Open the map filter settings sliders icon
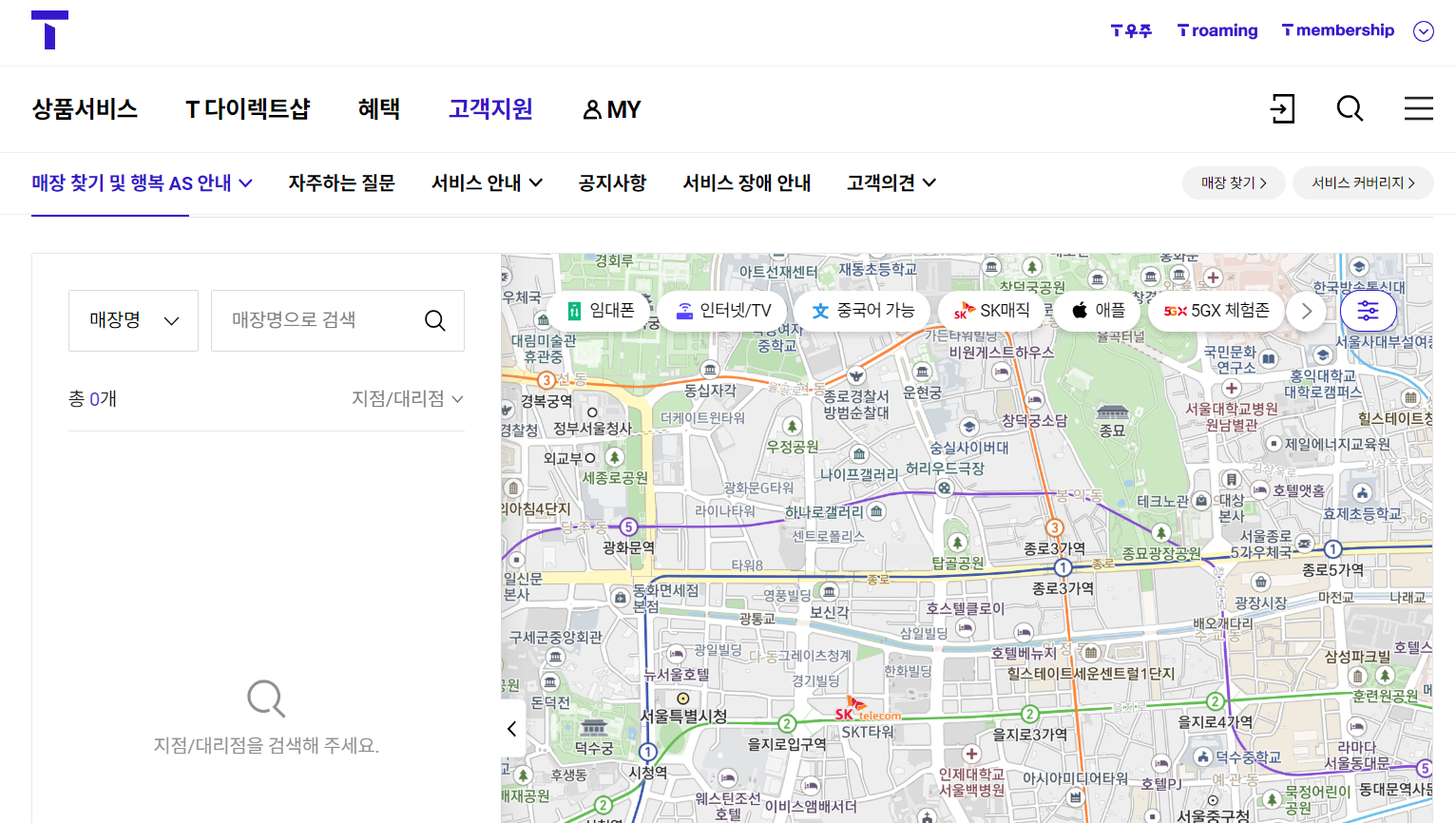The width and height of the screenshot is (1456, 823). pyautogui.click(x=1368, y=310)
